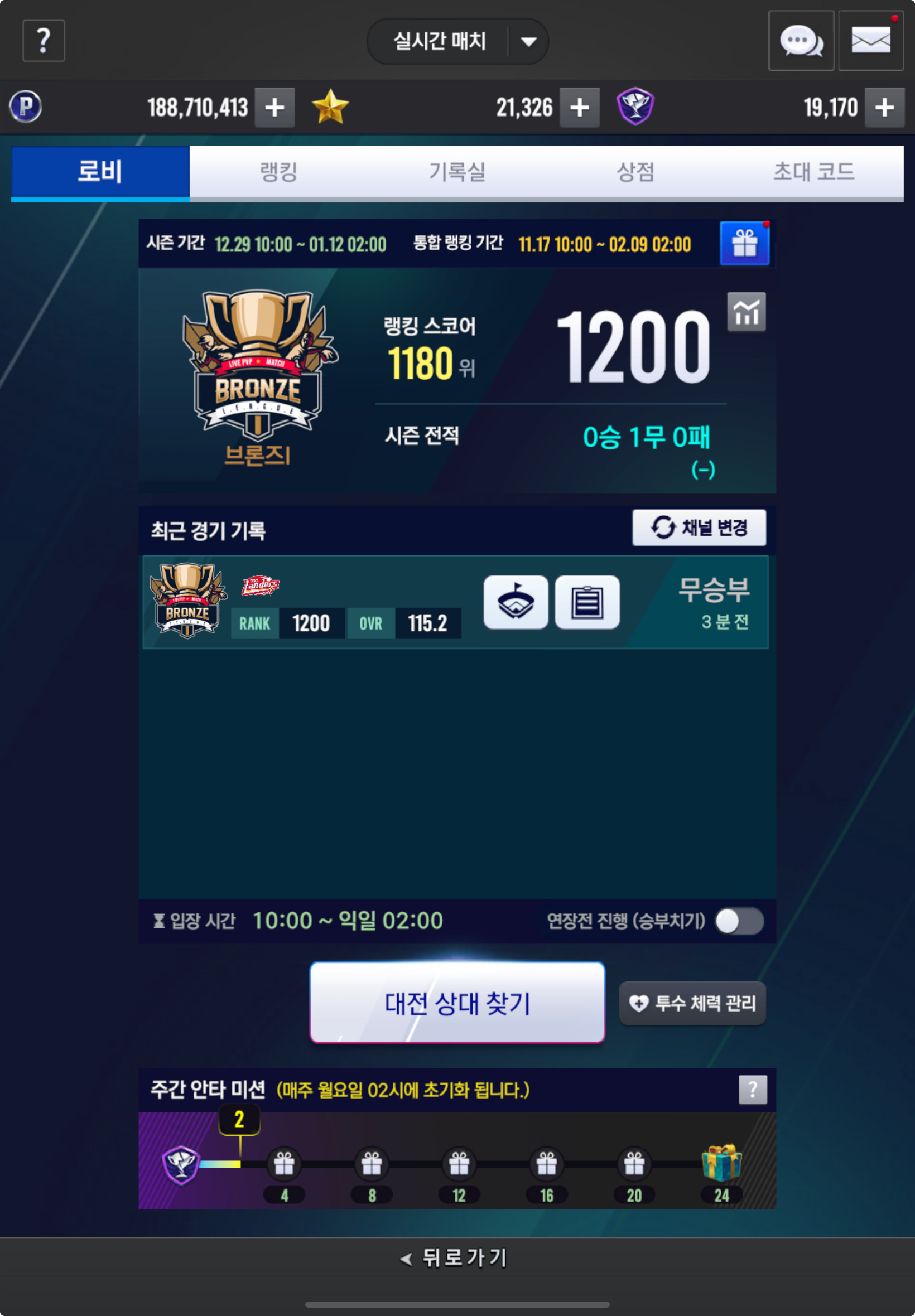The width and height of the screenshot is (915, 1316).
Task: View the ranking score graph icon
Action: coord(747,312)
